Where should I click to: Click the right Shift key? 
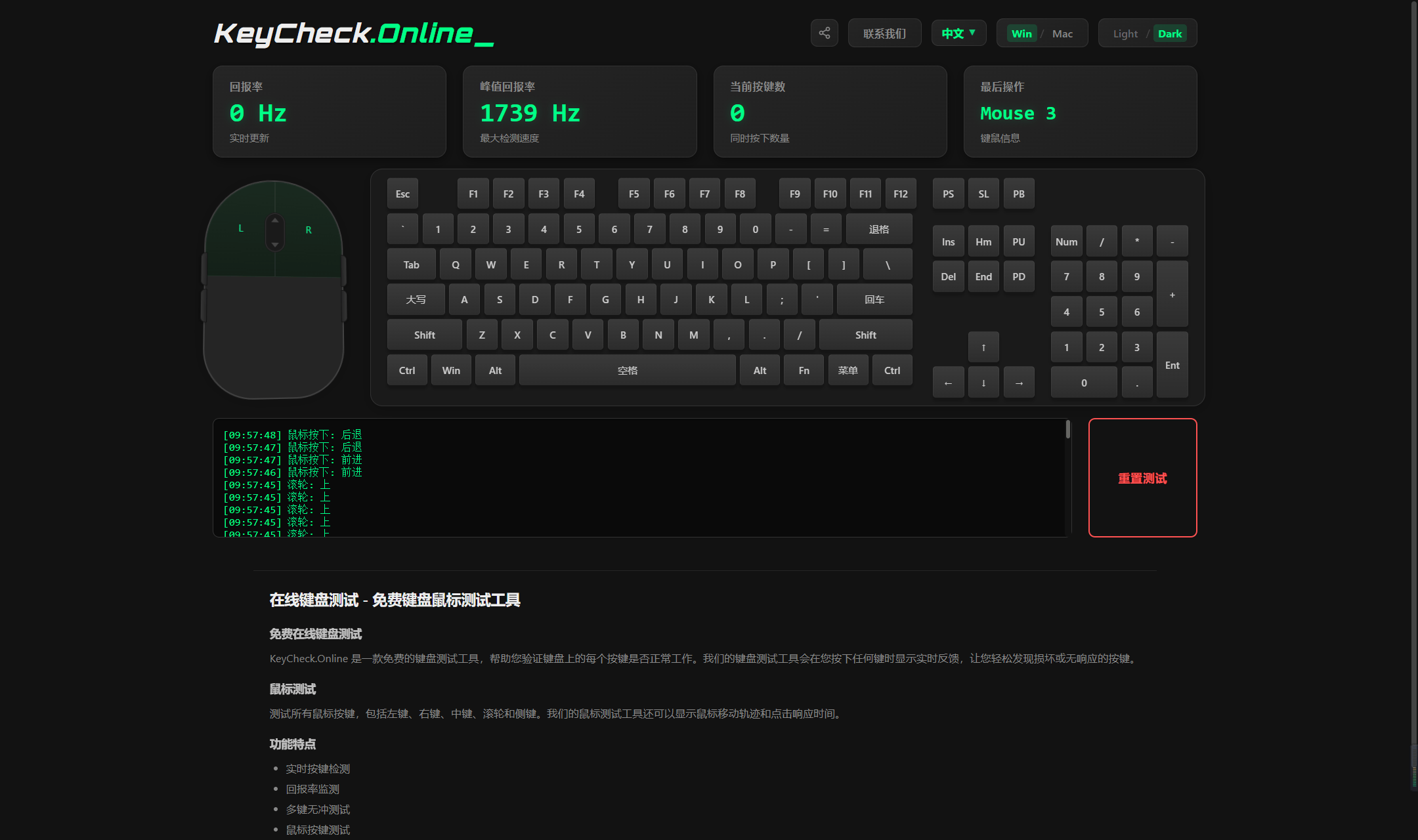click(866, 335)
